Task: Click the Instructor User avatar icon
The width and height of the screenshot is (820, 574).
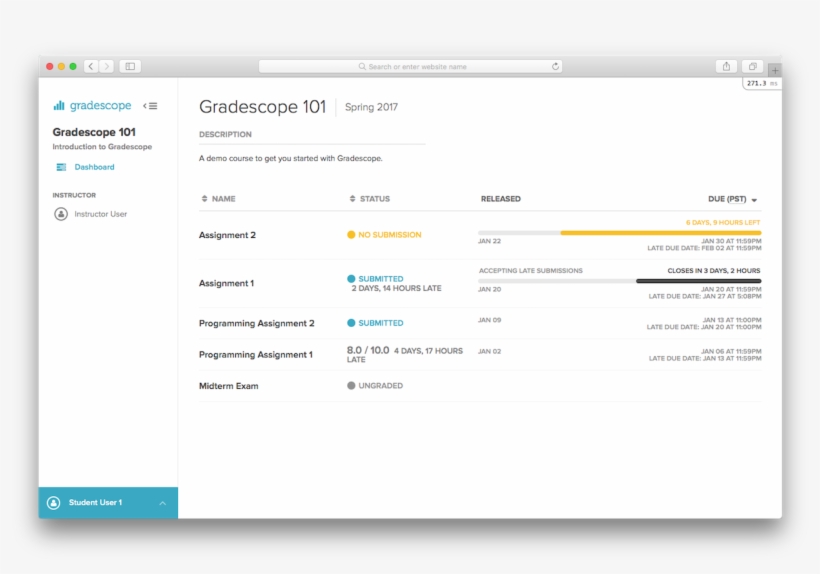Action: pos(61,214)
